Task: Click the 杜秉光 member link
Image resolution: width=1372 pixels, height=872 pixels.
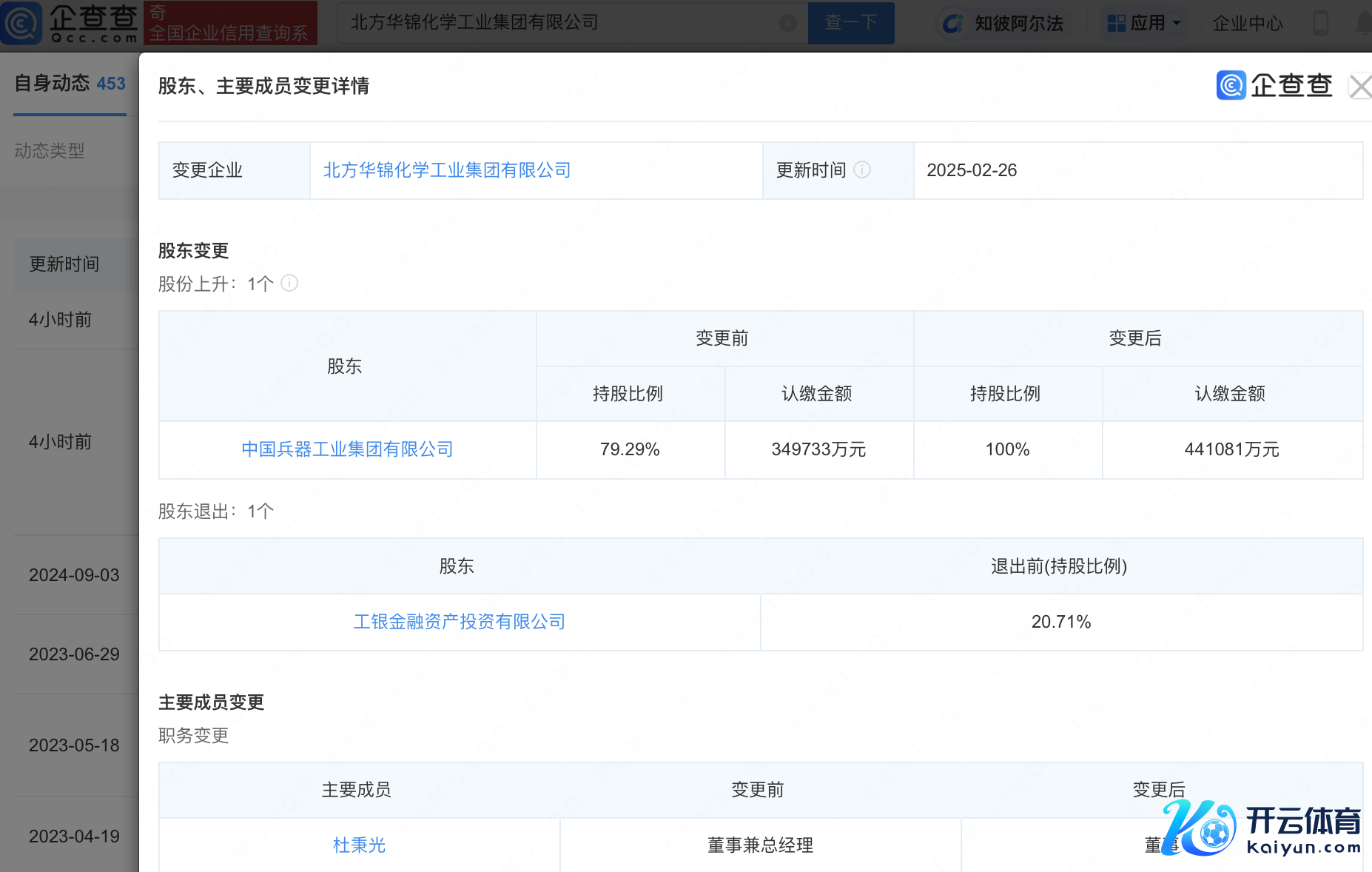Action: pyautogui.click(x=359, y=845)
